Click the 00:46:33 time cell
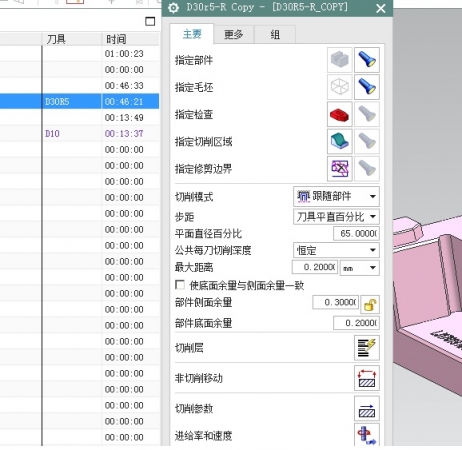Screen dimensions: 462x450 (x=130, y=85)
